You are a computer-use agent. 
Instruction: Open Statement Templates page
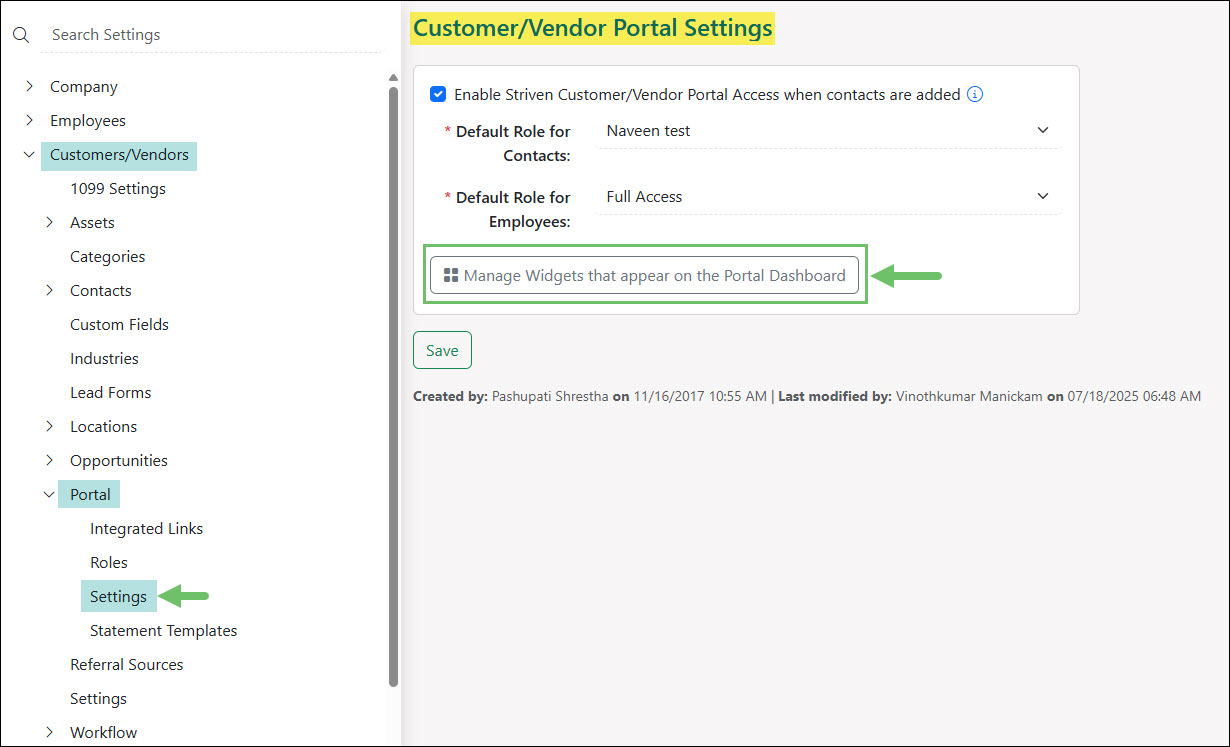point(163,631)
